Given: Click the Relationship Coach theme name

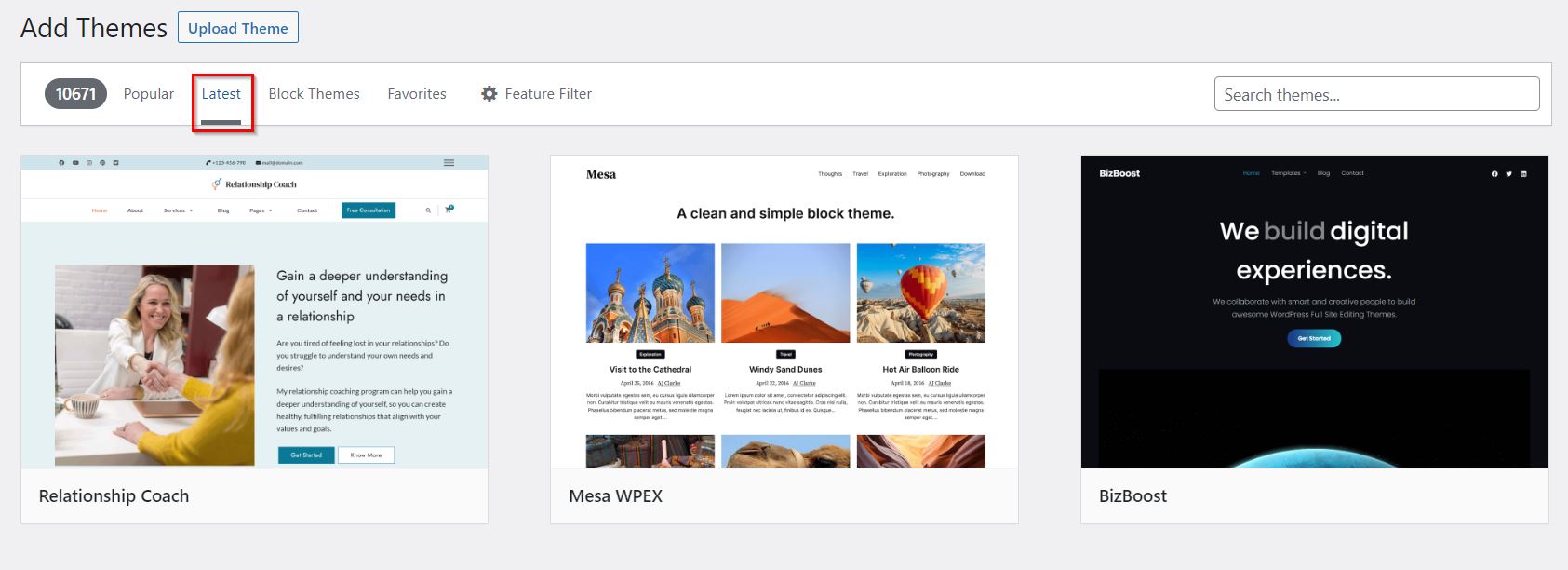Looking at the screenshot, I should 114,496.
